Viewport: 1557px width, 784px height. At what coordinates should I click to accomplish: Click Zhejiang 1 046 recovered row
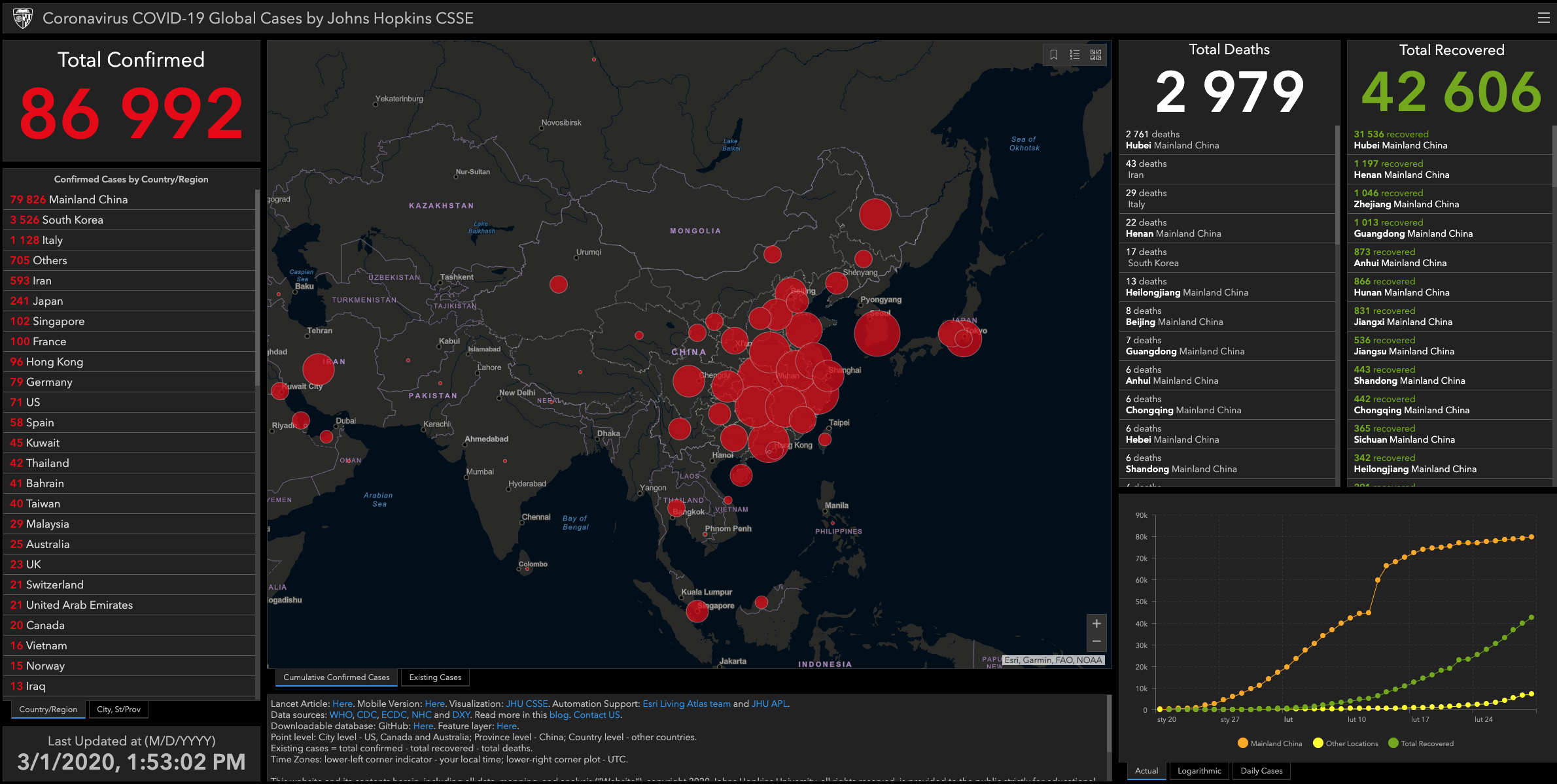coord(1451,199)
